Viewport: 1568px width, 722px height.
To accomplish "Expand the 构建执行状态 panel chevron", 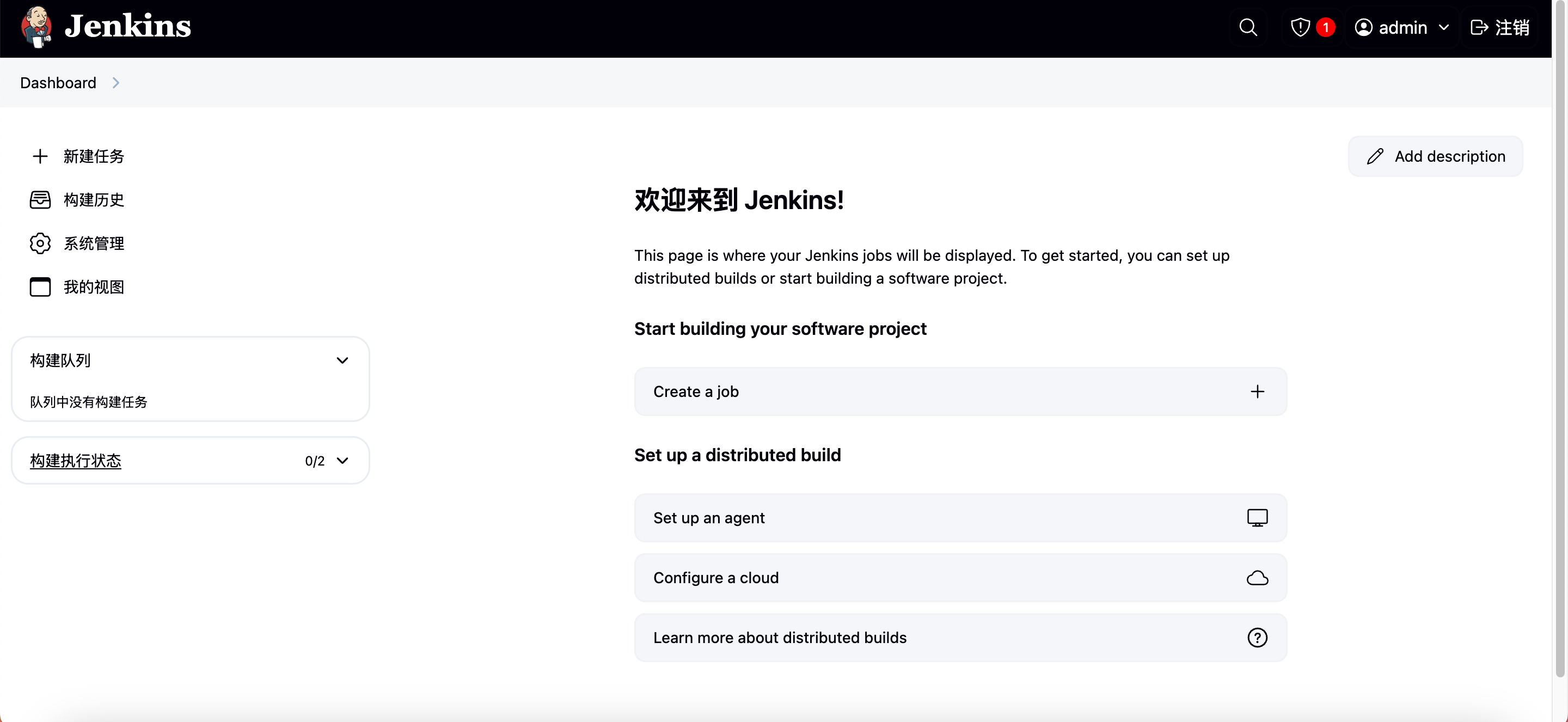I will coord(342,461).
